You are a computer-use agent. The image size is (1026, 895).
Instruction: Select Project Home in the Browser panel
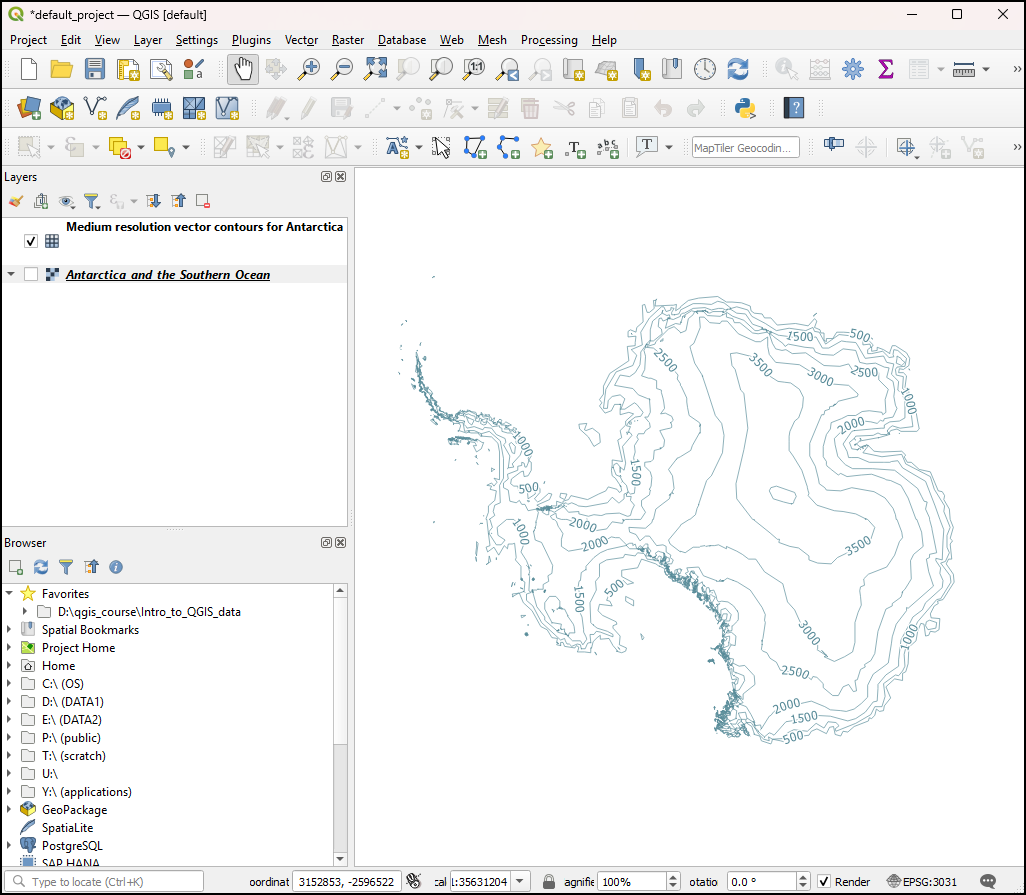(78, 648)
